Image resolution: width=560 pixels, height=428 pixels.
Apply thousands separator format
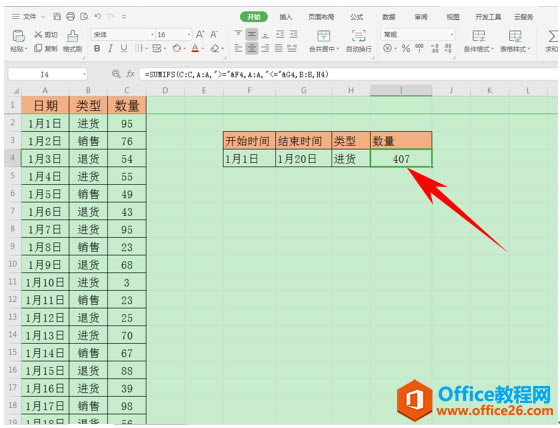click(x=419, y=48)
